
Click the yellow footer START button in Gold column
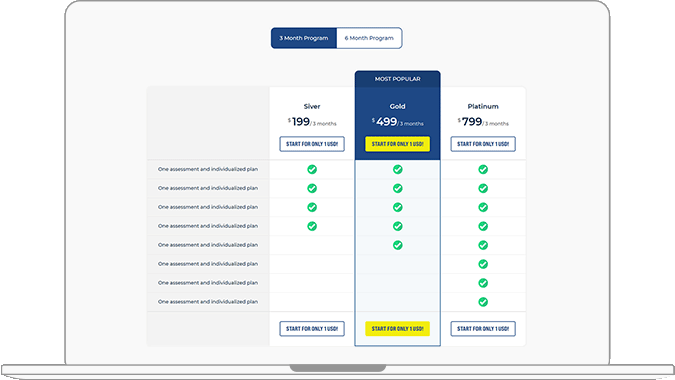397,328
